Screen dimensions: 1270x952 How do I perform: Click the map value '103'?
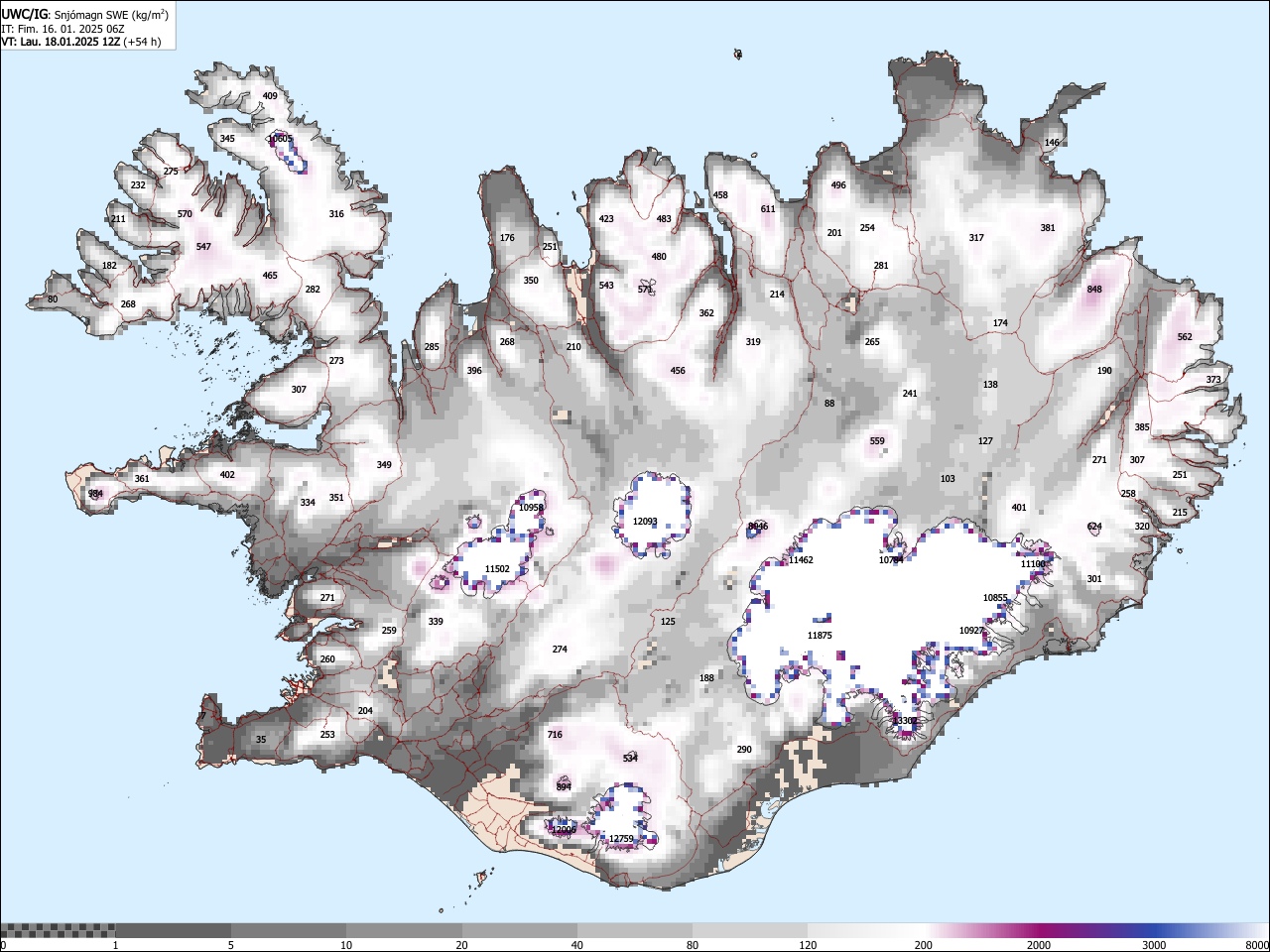pyautogui.click(x=948, y=479)
